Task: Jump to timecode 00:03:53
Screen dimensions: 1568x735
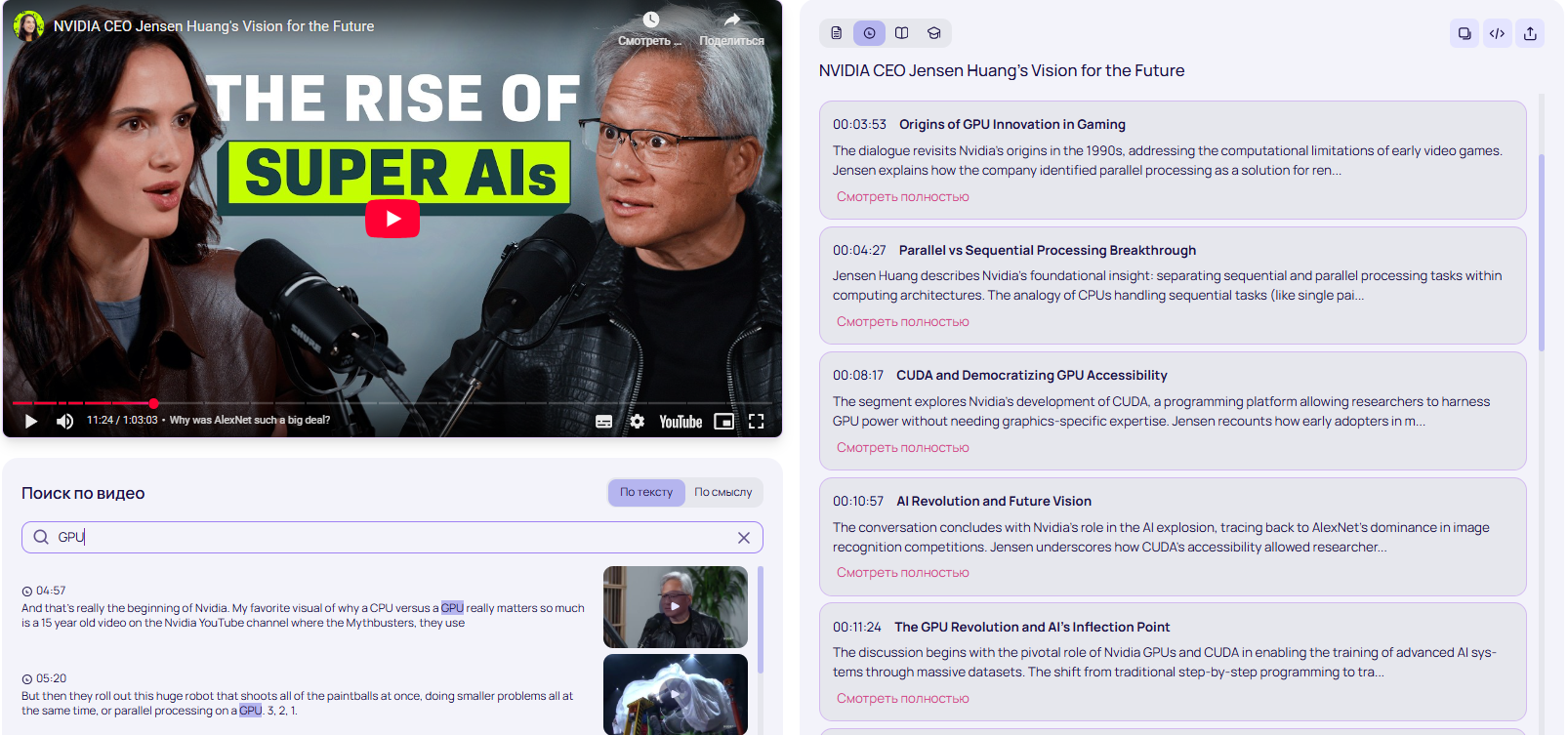Action: point(859,124)
